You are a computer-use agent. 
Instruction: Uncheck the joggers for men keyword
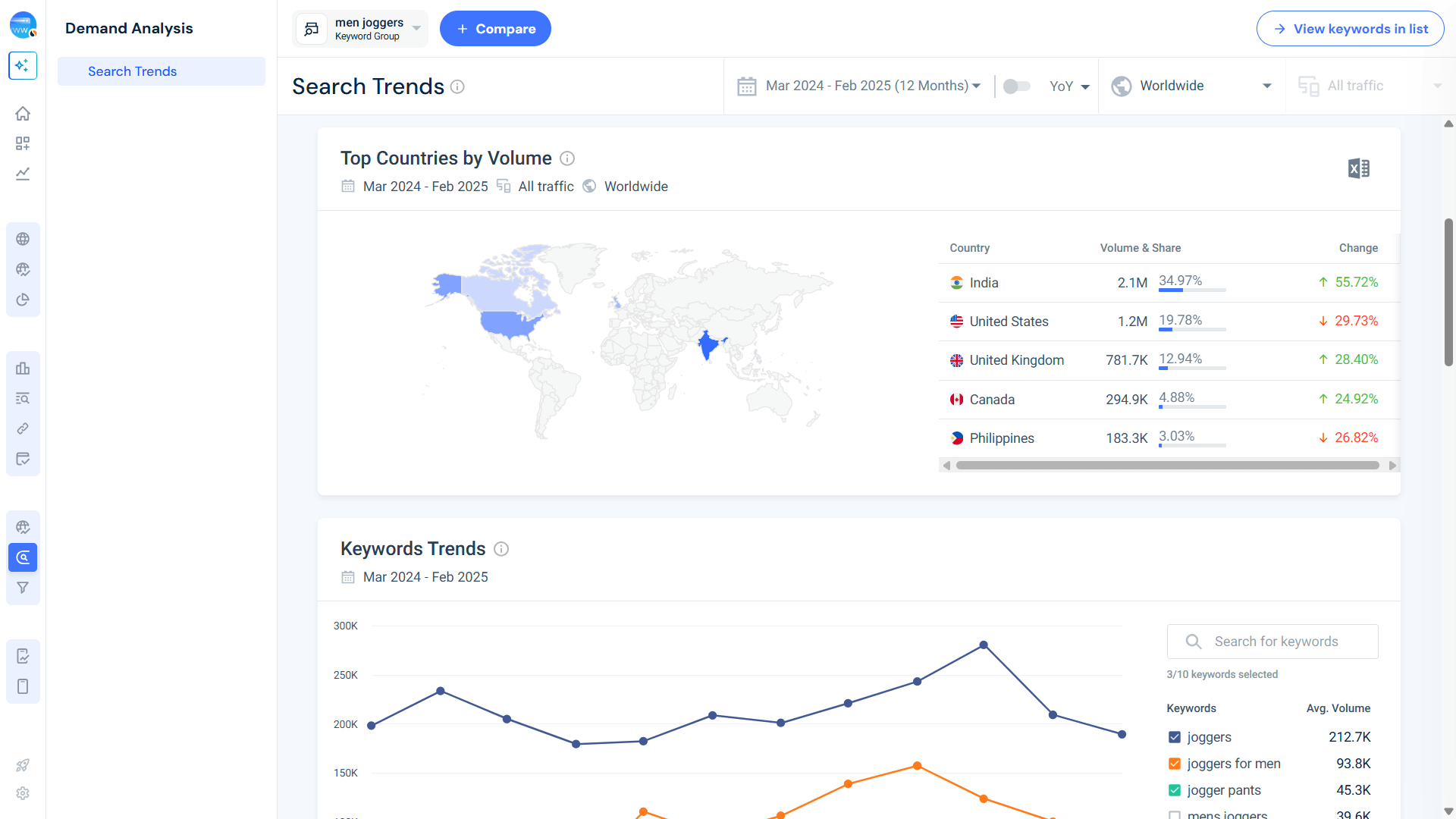(1175, 764)
